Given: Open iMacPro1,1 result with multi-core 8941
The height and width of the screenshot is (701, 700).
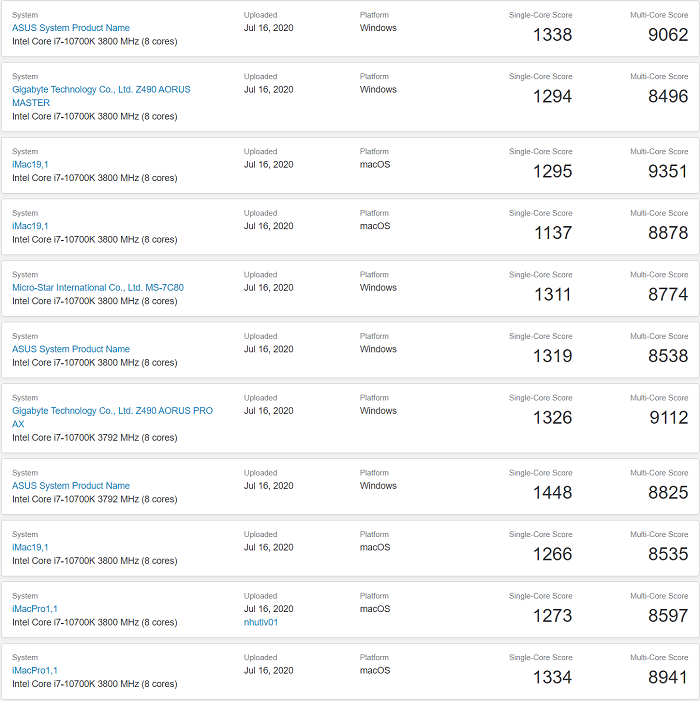Looking at the screenshot, I should coord(35,670).
